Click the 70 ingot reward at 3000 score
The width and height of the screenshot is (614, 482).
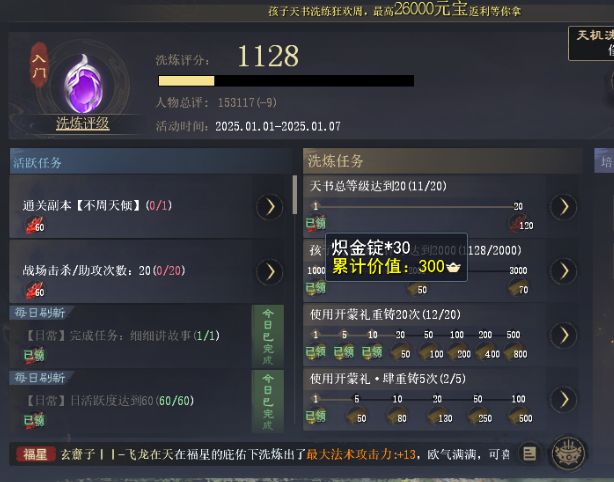[x=518, y=288]
